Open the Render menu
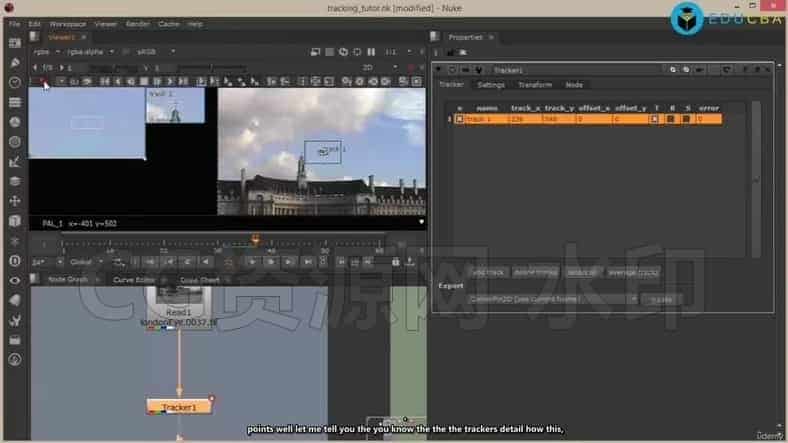The width and height of the screenshot is (788, 443). click(x=137, y=24)
